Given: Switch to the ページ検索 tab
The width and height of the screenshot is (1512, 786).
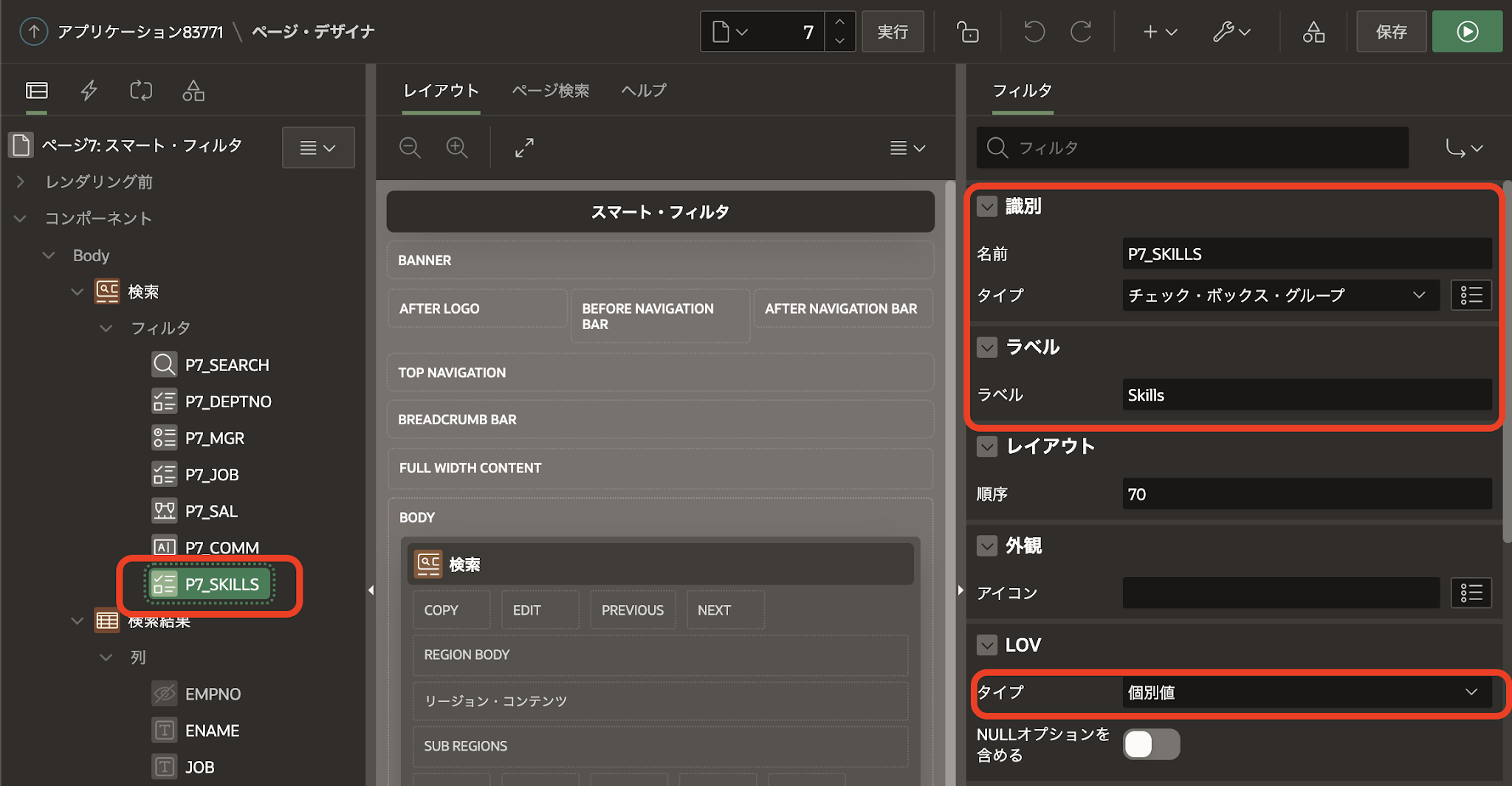Looking at the screenshot, I should tap(551, 90).
